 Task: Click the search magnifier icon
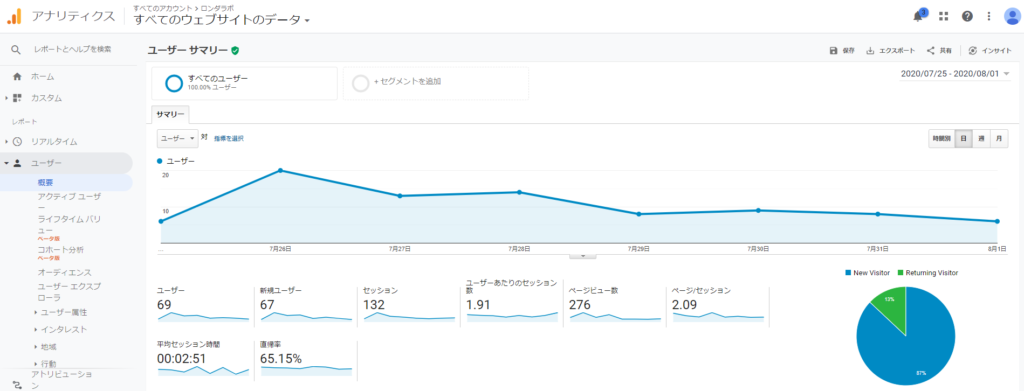coord(16,49)
